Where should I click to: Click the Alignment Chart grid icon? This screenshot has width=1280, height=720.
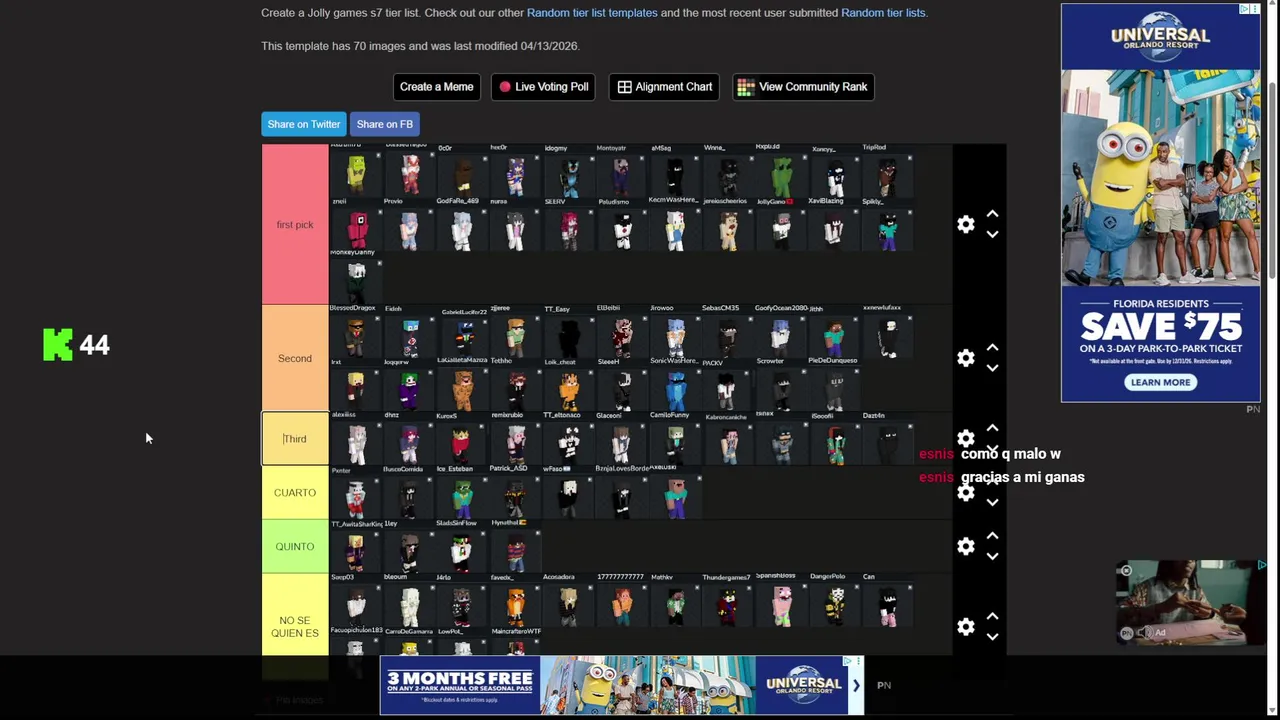[624, 87]
